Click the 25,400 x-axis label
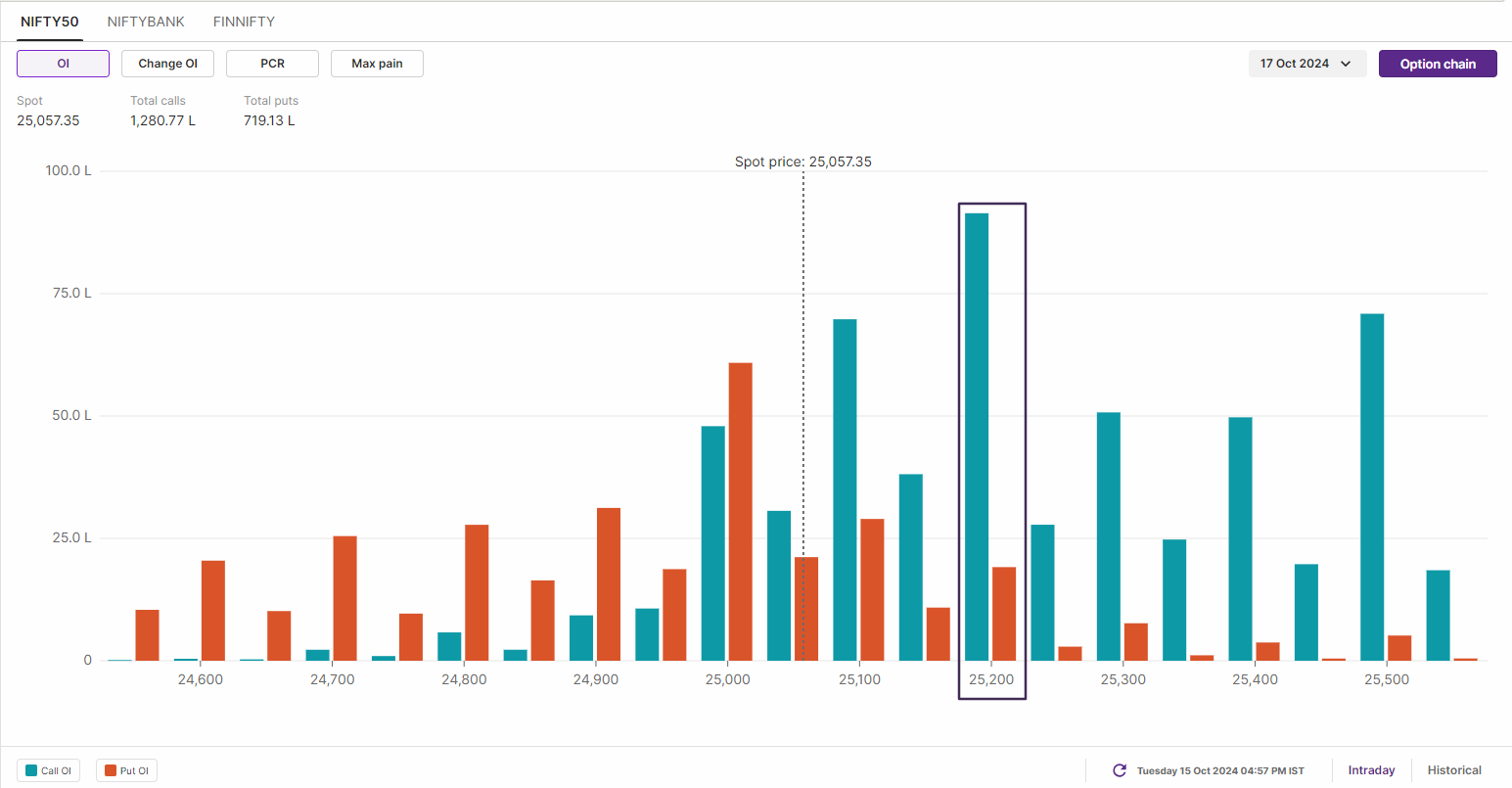The height and width of the screenshot is (788, 1512). tap(1255, 679)
